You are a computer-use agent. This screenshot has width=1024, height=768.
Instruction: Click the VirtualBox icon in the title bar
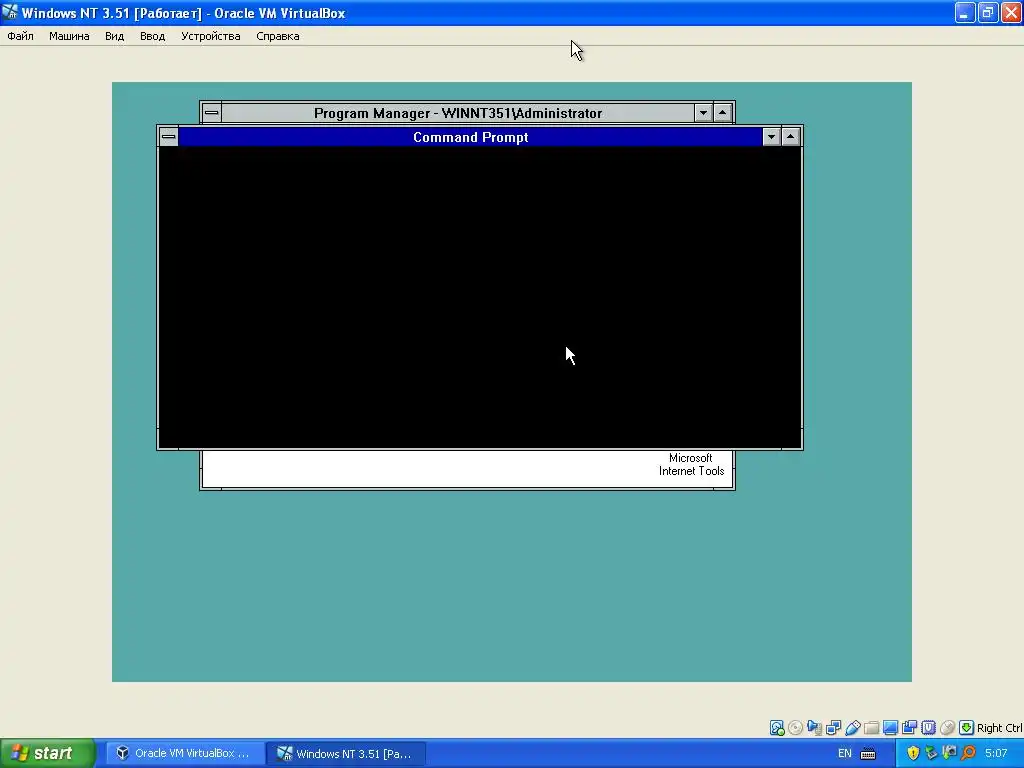[x=10, y=12]
